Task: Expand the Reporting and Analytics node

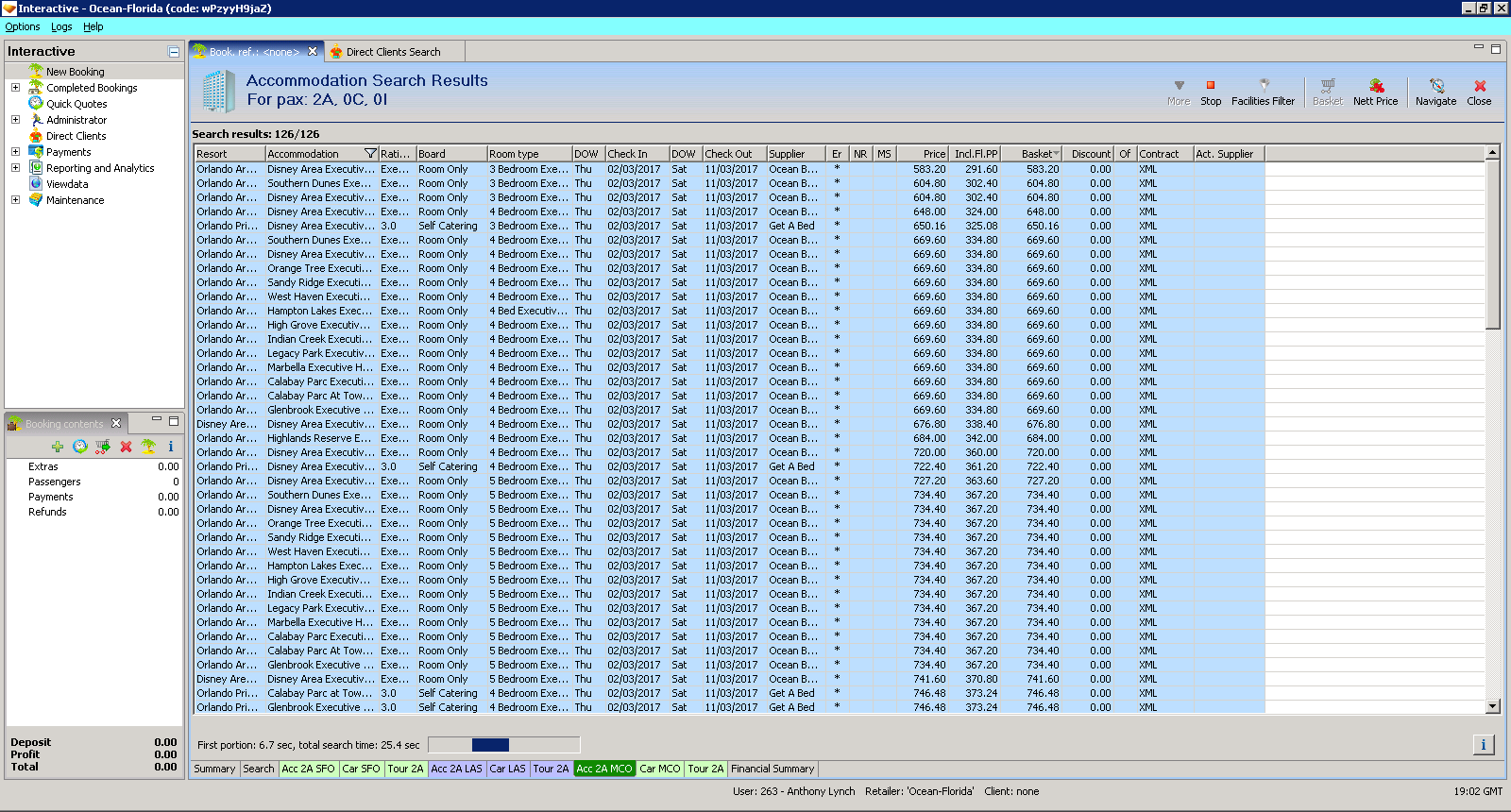Action: [x=15, y=168]
